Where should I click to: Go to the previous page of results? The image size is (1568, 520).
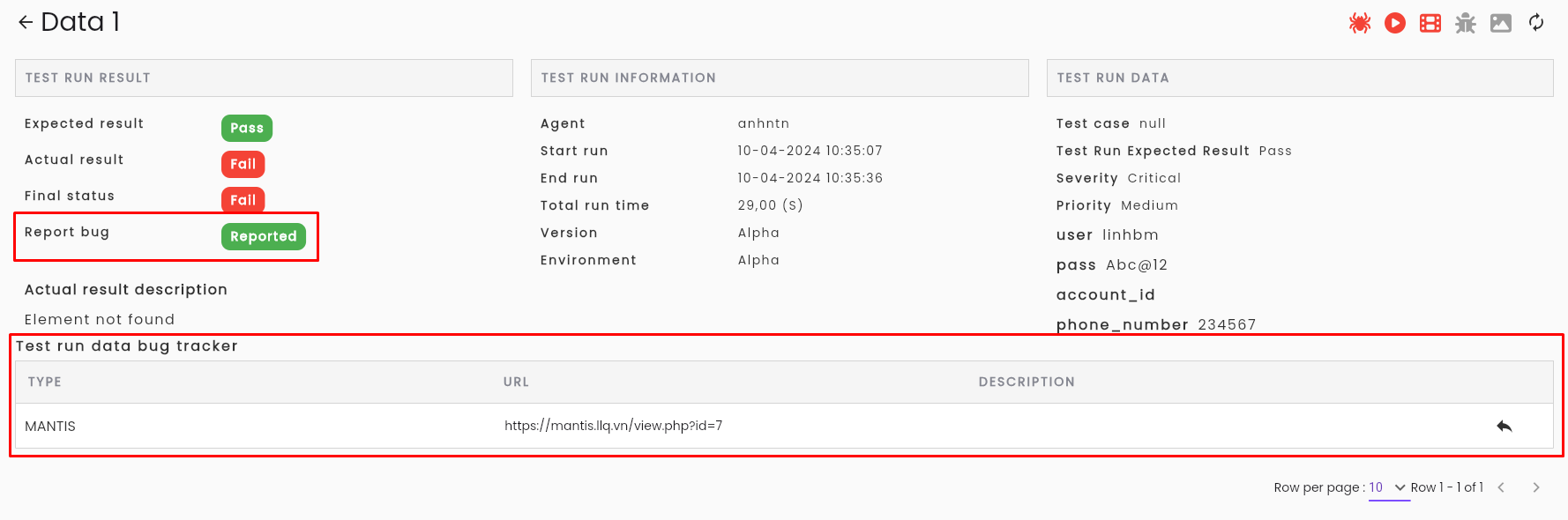(x=1501, y=487)
